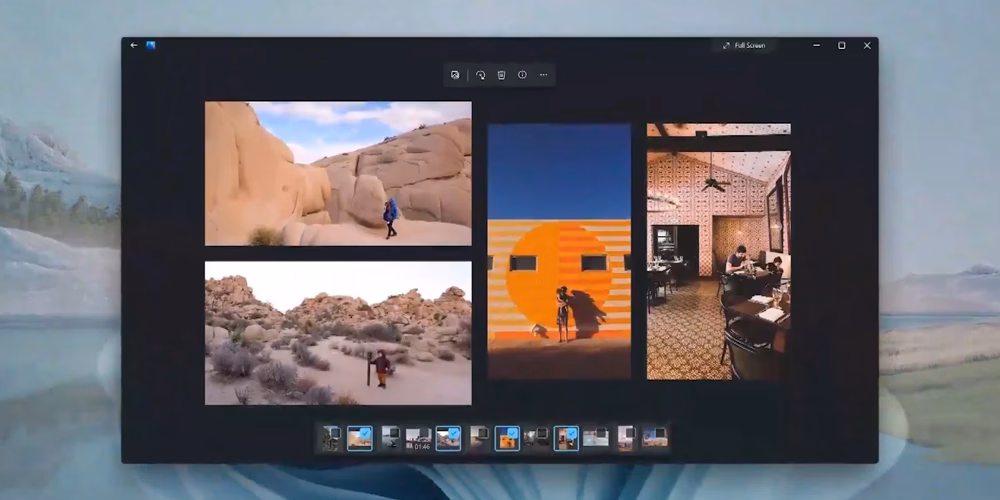Maximize the Photos window
This screenshot has height=500, width=1000.
tap(842, 45)
